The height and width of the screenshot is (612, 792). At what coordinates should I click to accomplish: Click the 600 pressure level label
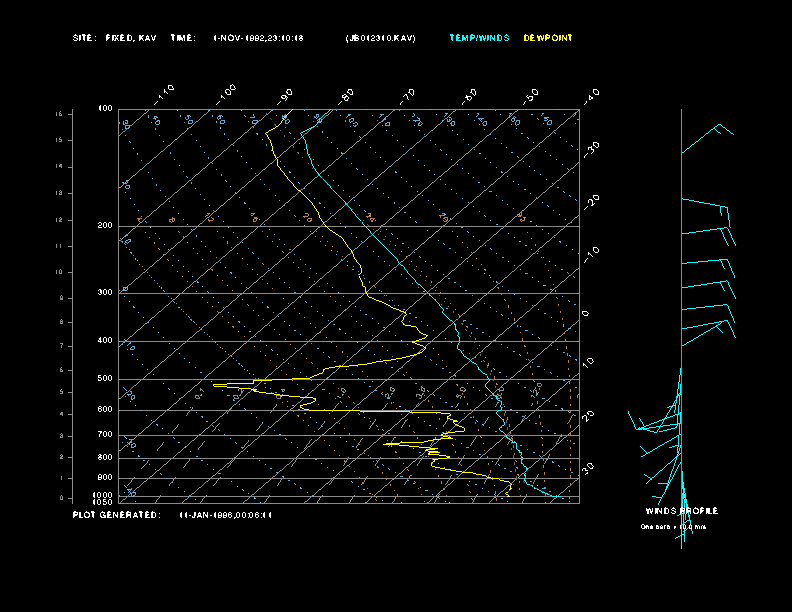tap(105, 410)
